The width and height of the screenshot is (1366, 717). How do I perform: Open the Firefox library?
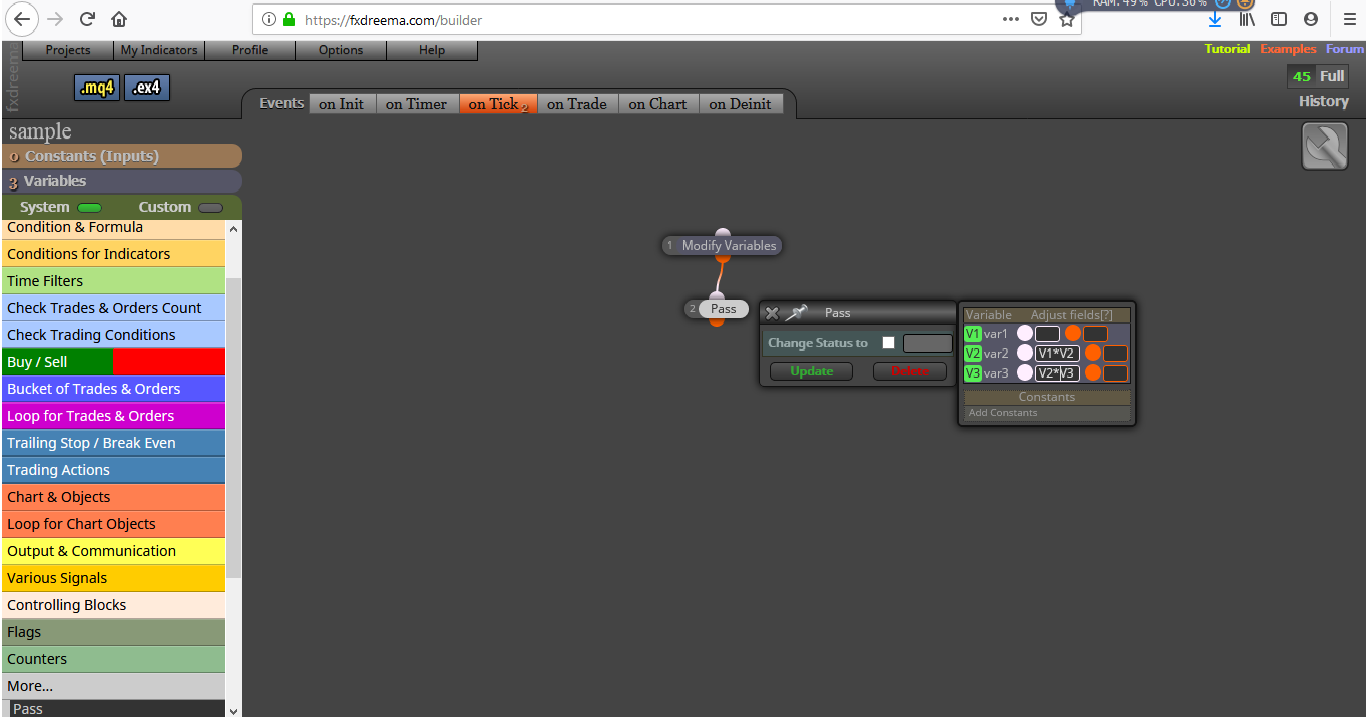[x=1247, y=19]
